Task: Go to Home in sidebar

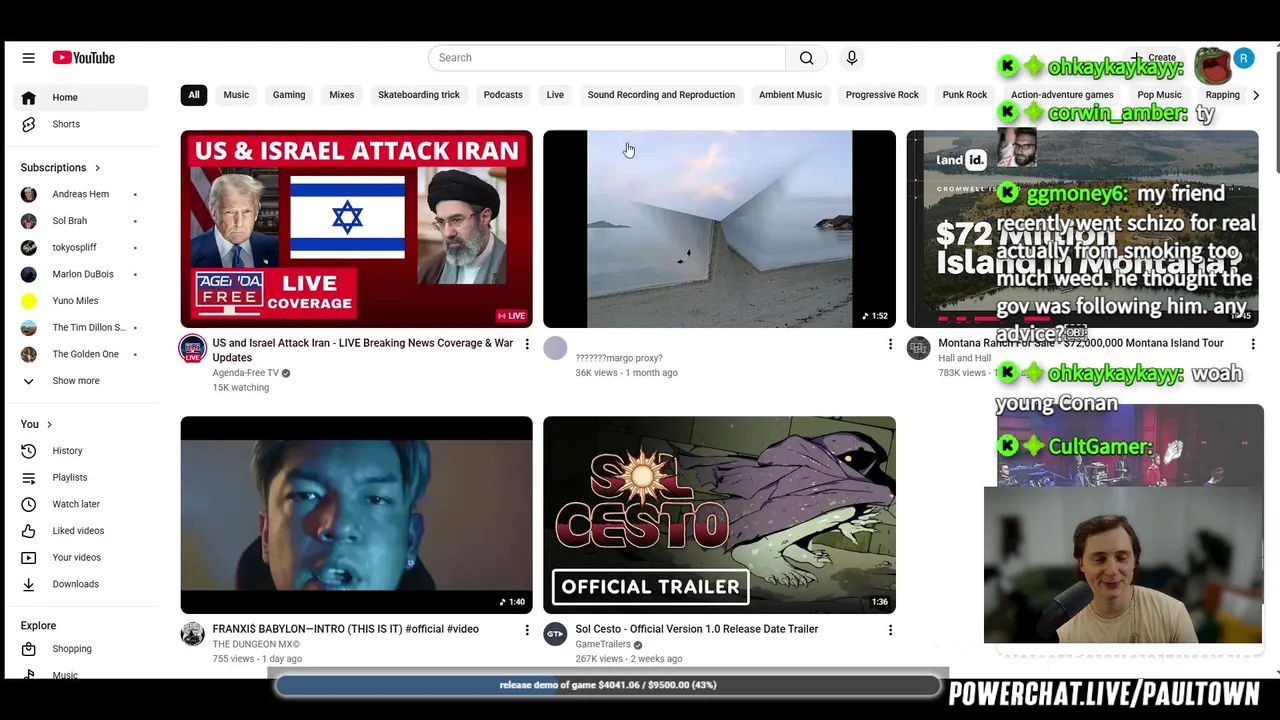Action: [82, 97]
